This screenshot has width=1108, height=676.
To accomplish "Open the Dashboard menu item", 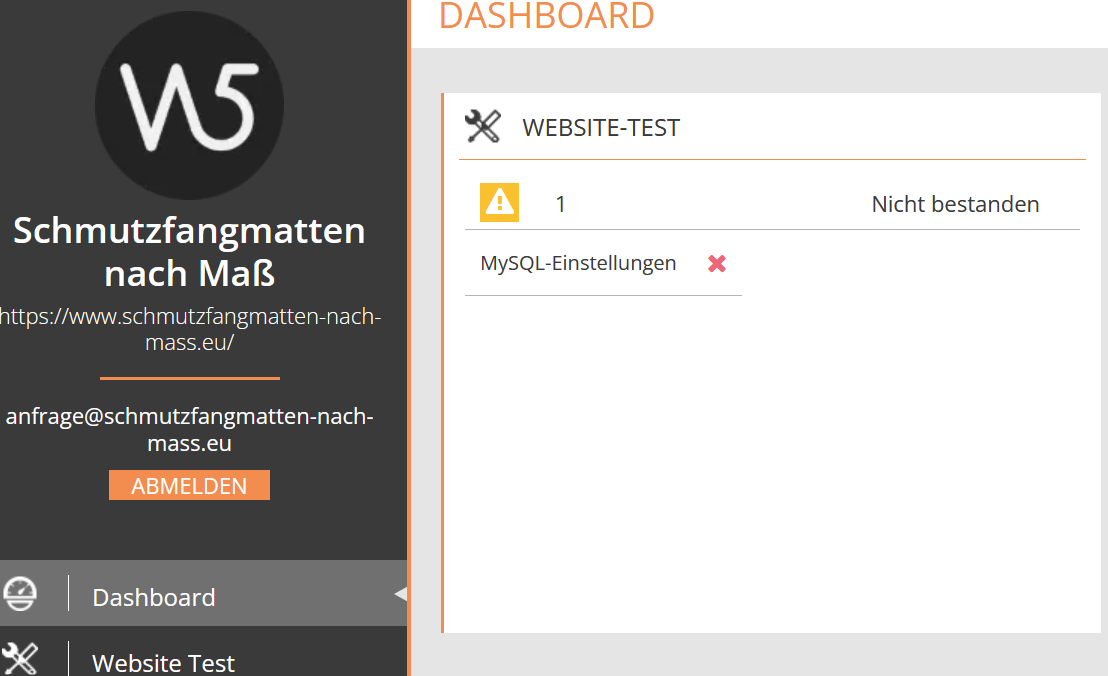I will (154, 597).
